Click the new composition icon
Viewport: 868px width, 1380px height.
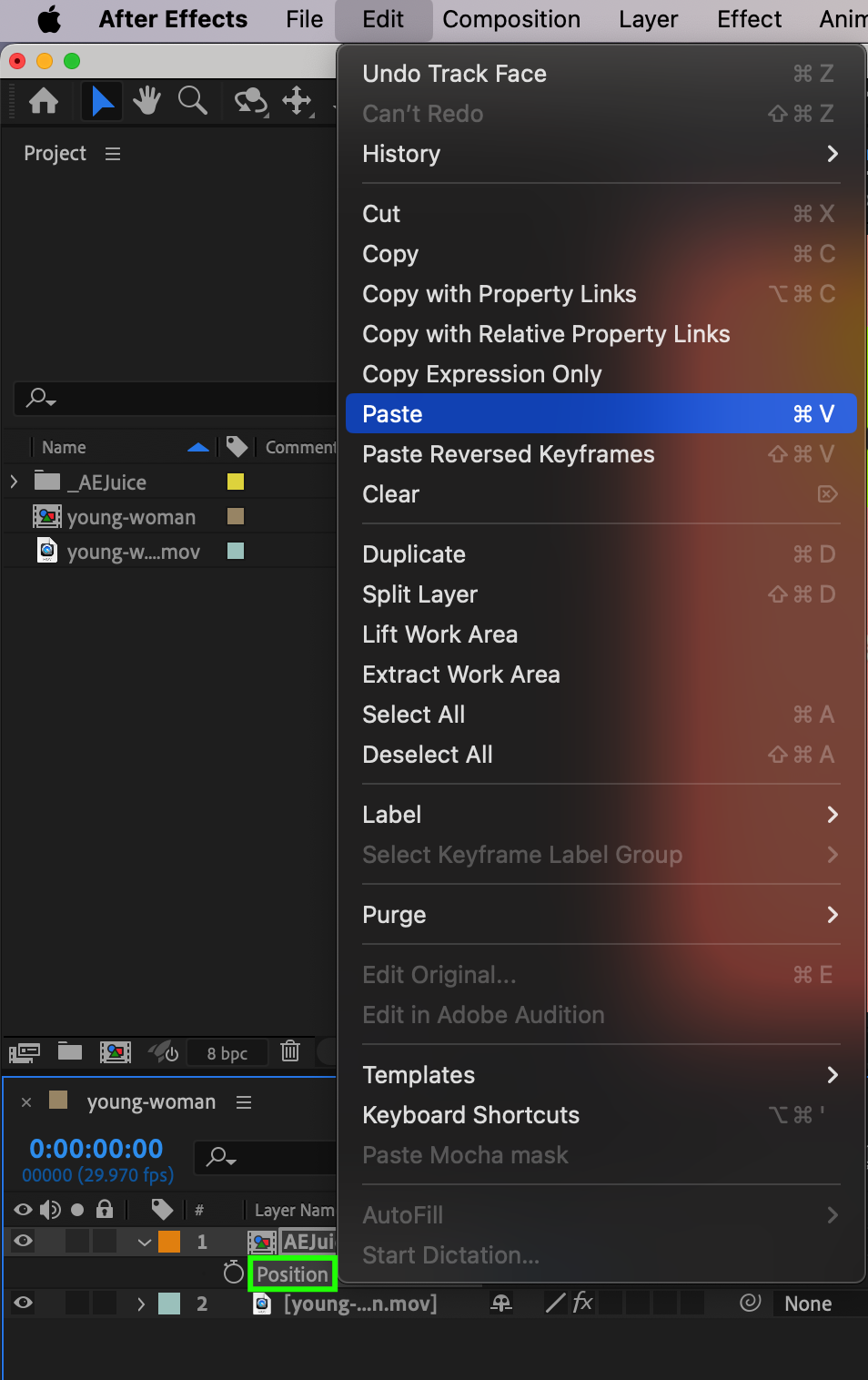pyautogui.click(x=116, y=1052)
